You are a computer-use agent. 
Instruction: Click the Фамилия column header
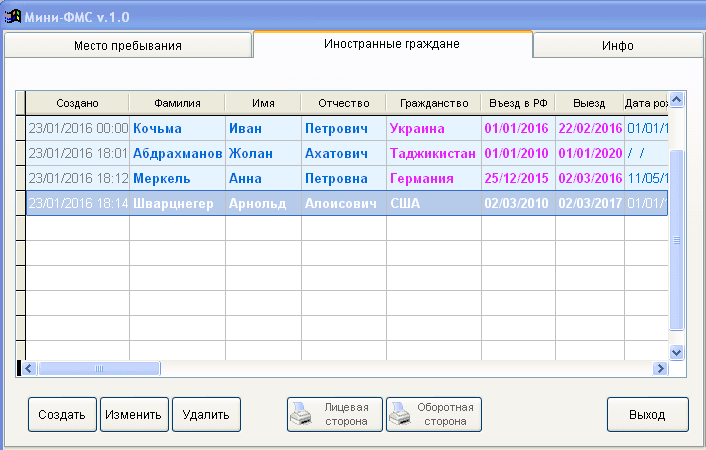tap(177, 103)
